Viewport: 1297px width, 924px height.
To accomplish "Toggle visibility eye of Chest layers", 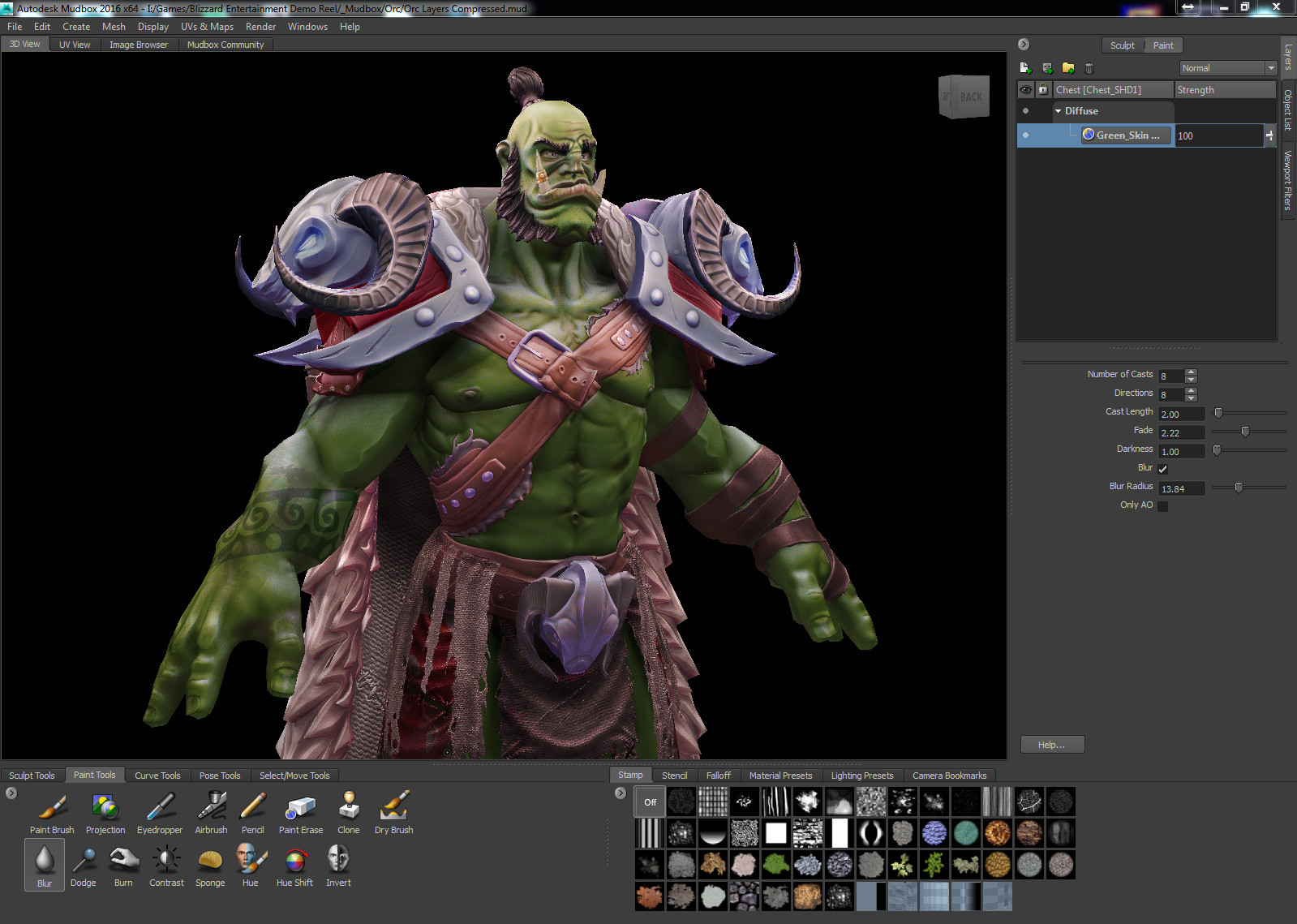I will [x=1026, y=90].
